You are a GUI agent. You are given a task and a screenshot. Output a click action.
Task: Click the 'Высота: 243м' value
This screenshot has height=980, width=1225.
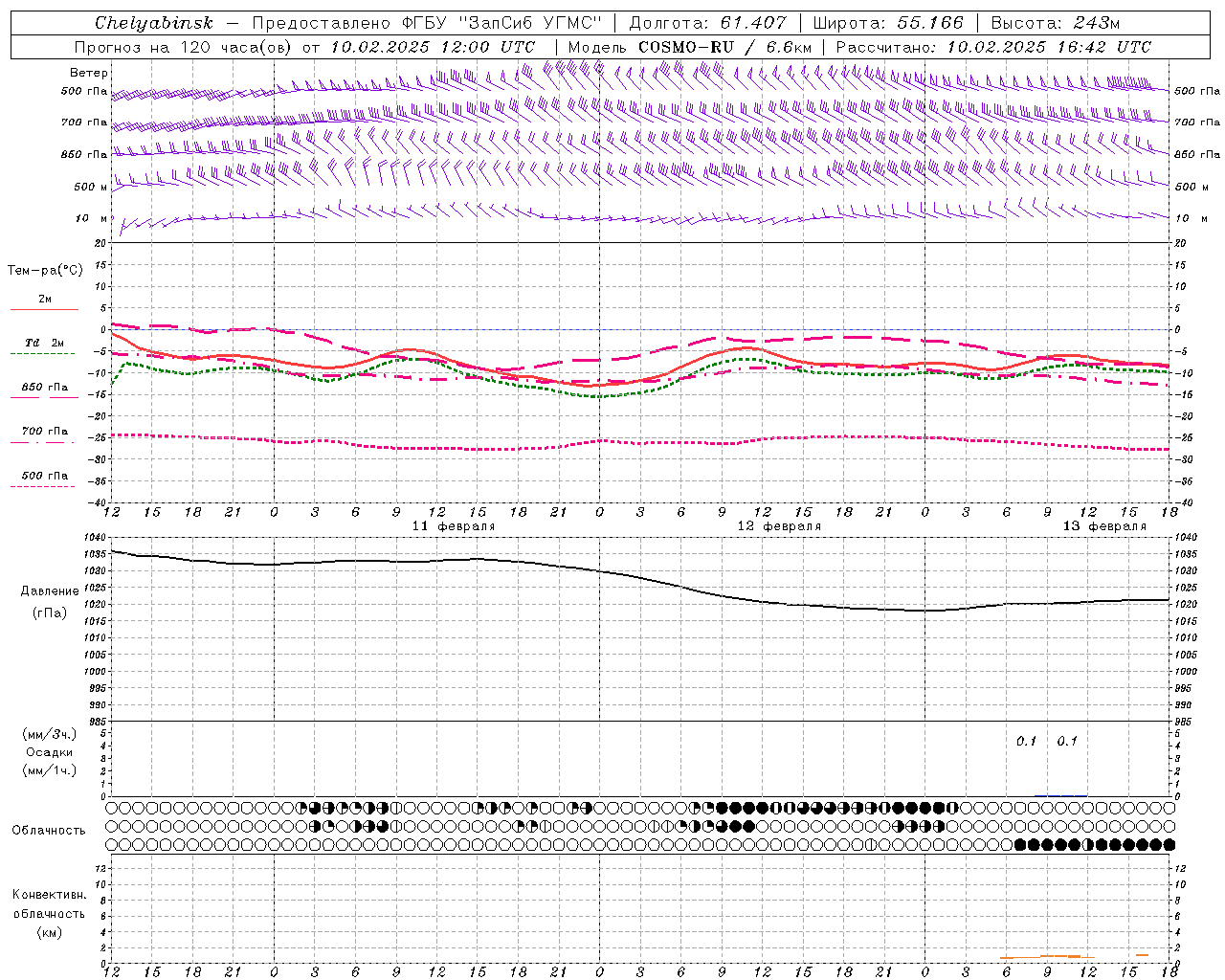1055,23
